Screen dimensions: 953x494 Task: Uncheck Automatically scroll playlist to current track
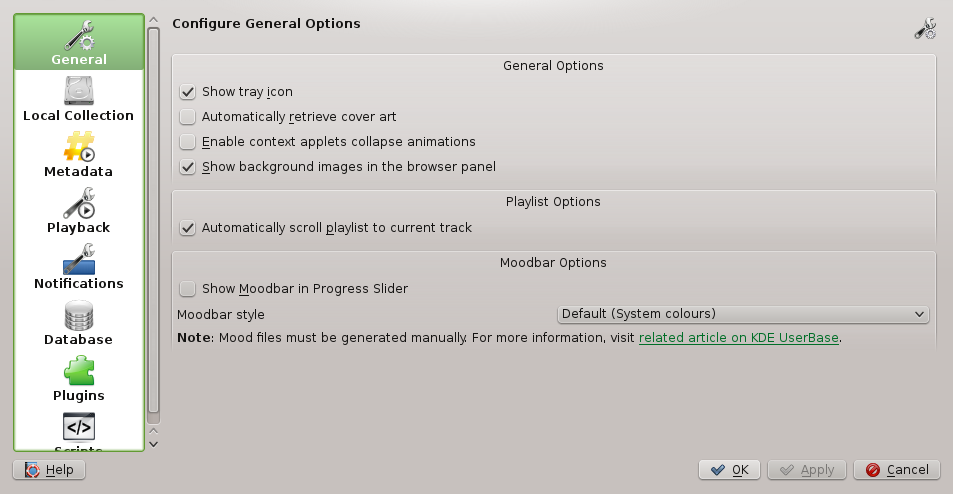pos(187,228)
